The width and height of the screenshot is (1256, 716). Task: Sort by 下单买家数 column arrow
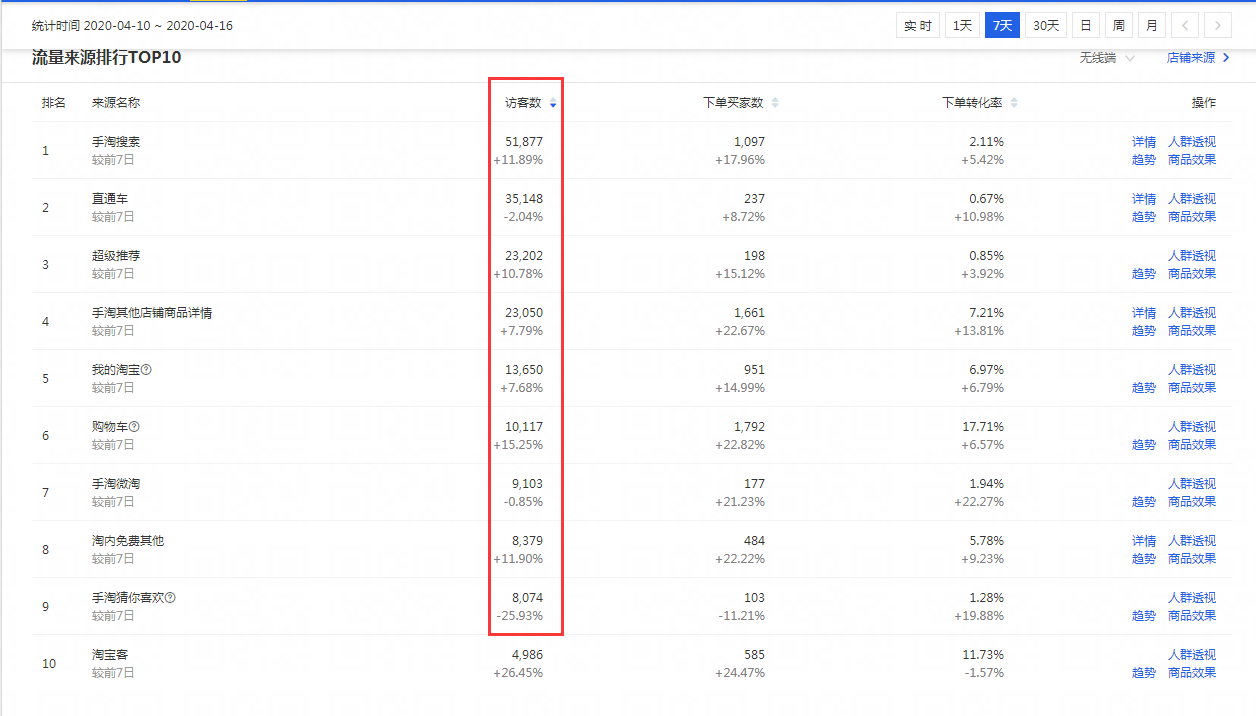click(775, 103)
